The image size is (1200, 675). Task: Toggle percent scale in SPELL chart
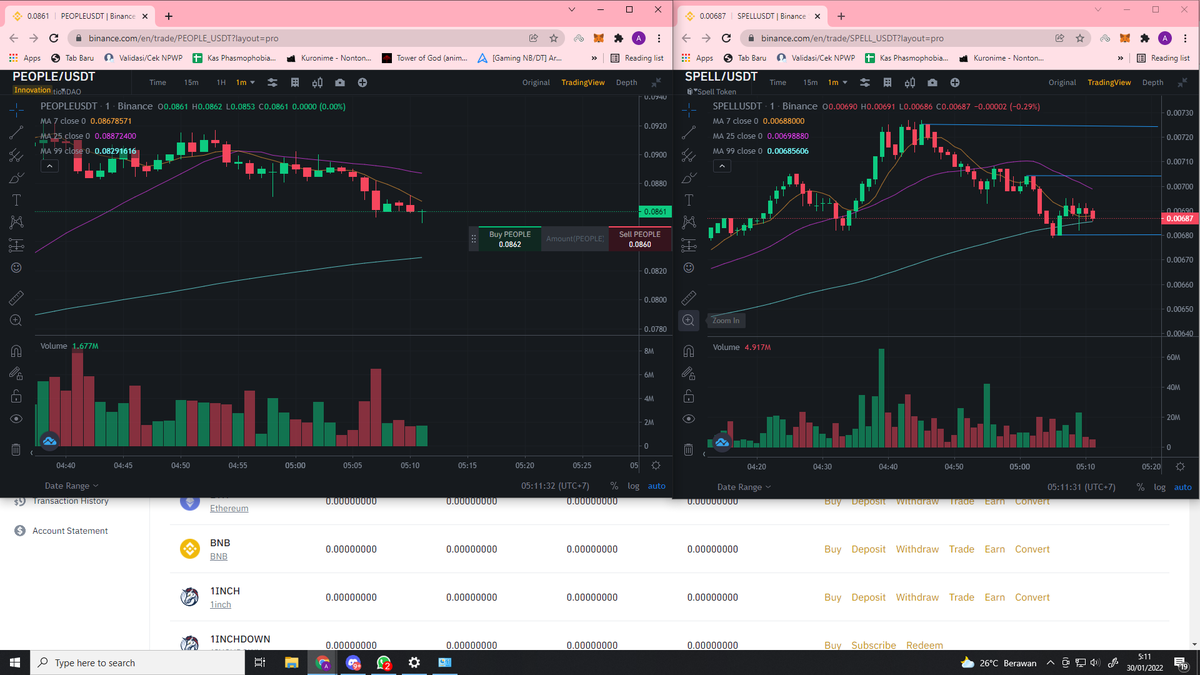point(1141,487)
